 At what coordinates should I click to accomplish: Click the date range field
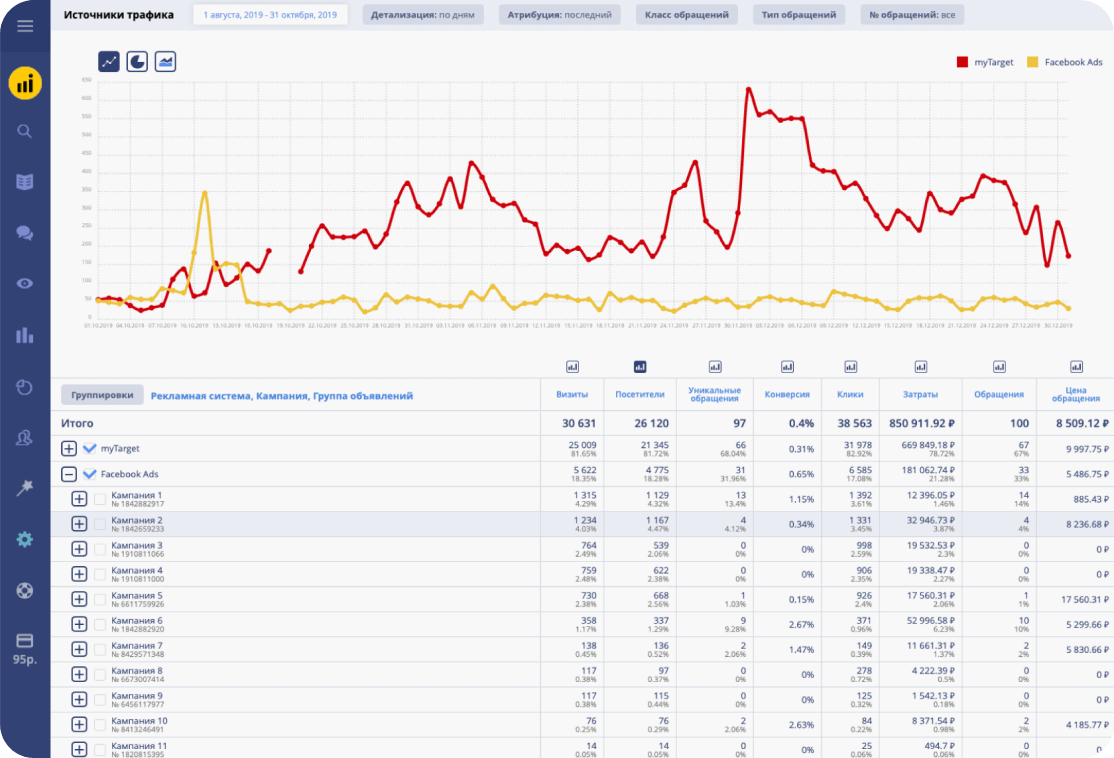tap(271, 14)
